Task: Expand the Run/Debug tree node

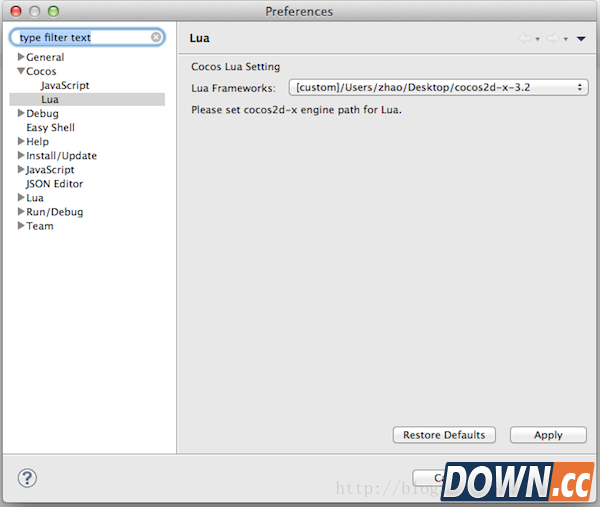Action: click(21, 212)
